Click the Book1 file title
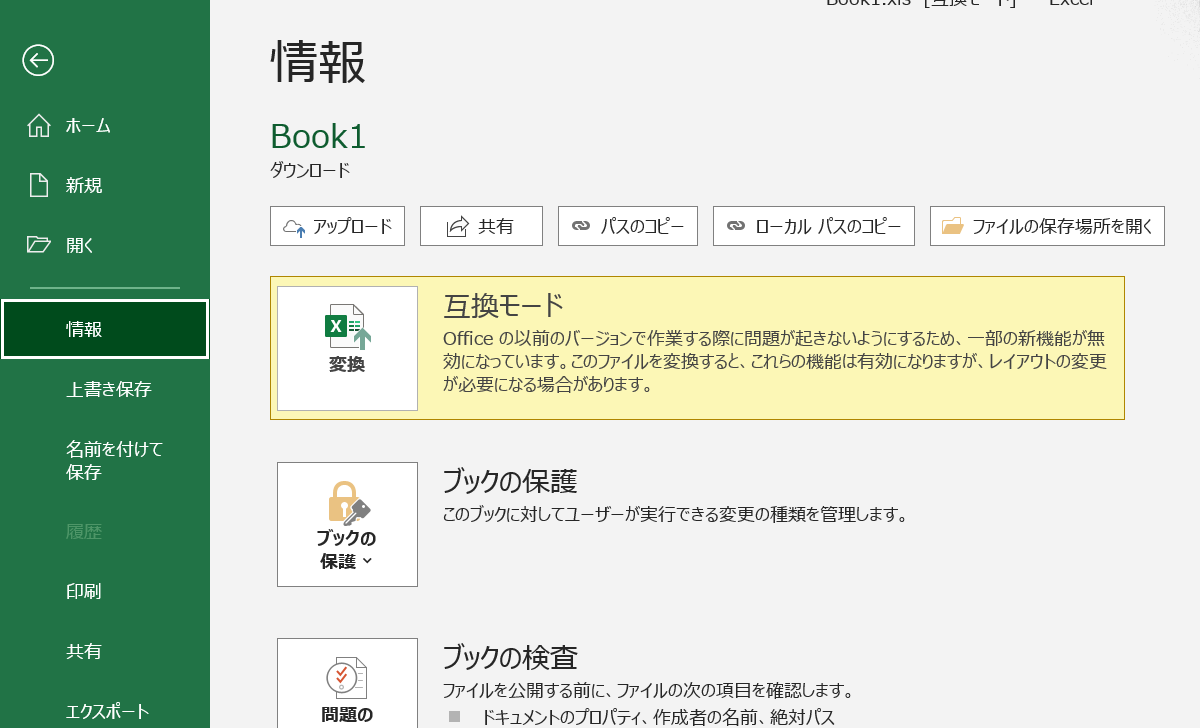 pyautogui.click(x=318, y=136)
